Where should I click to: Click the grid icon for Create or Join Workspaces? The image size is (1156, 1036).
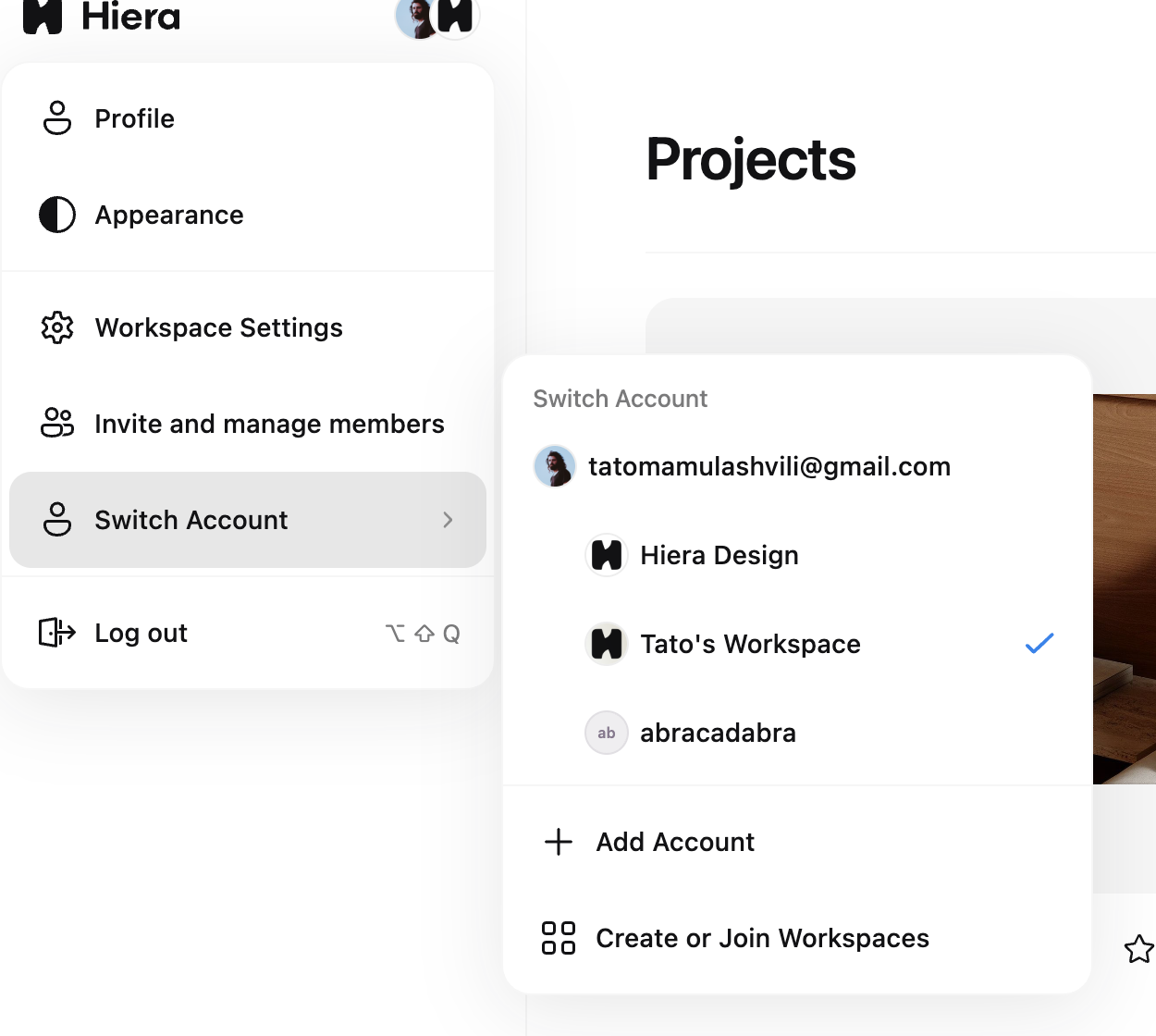559,938
